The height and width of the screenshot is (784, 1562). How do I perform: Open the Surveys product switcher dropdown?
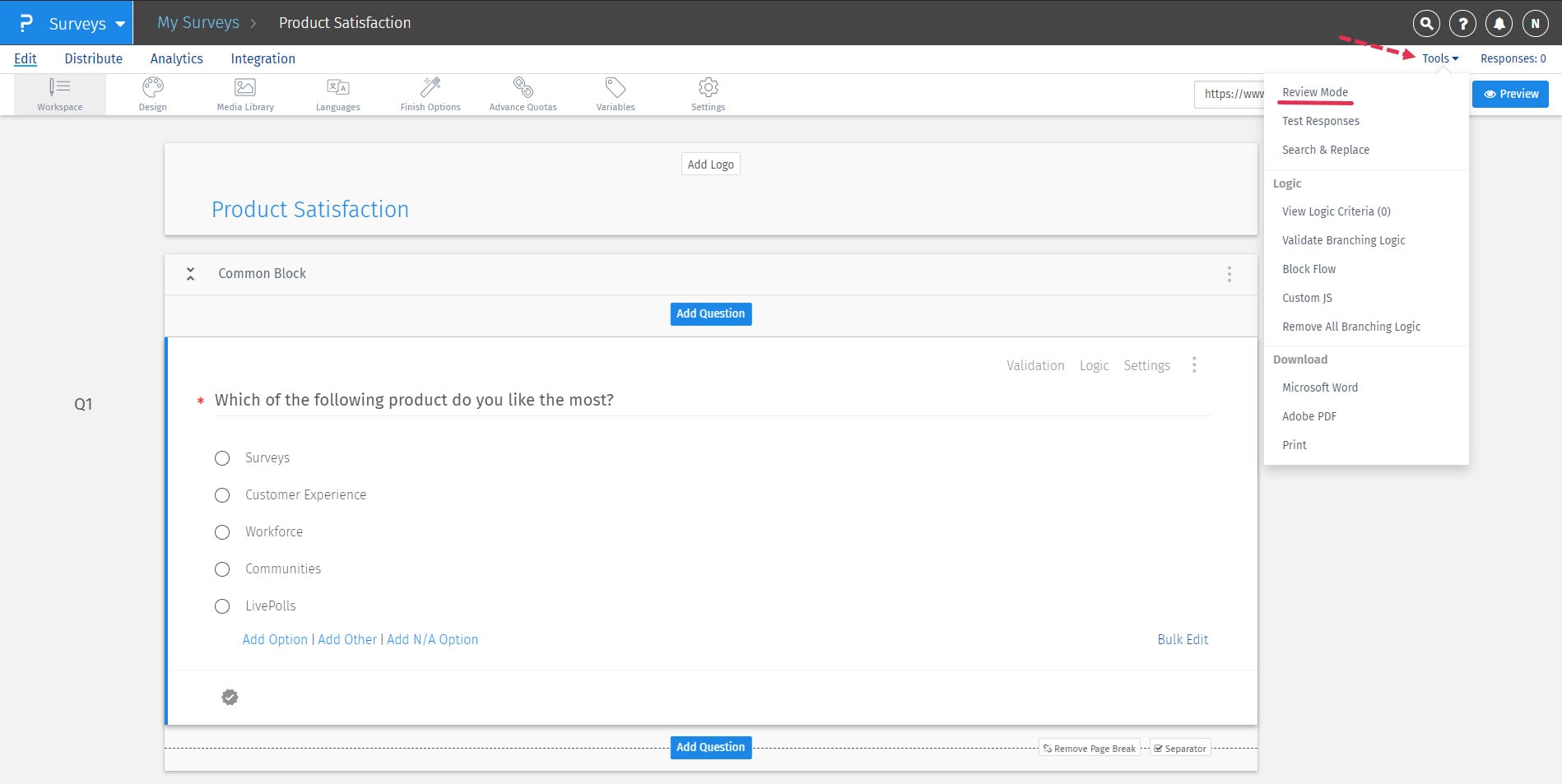(80, 23)
